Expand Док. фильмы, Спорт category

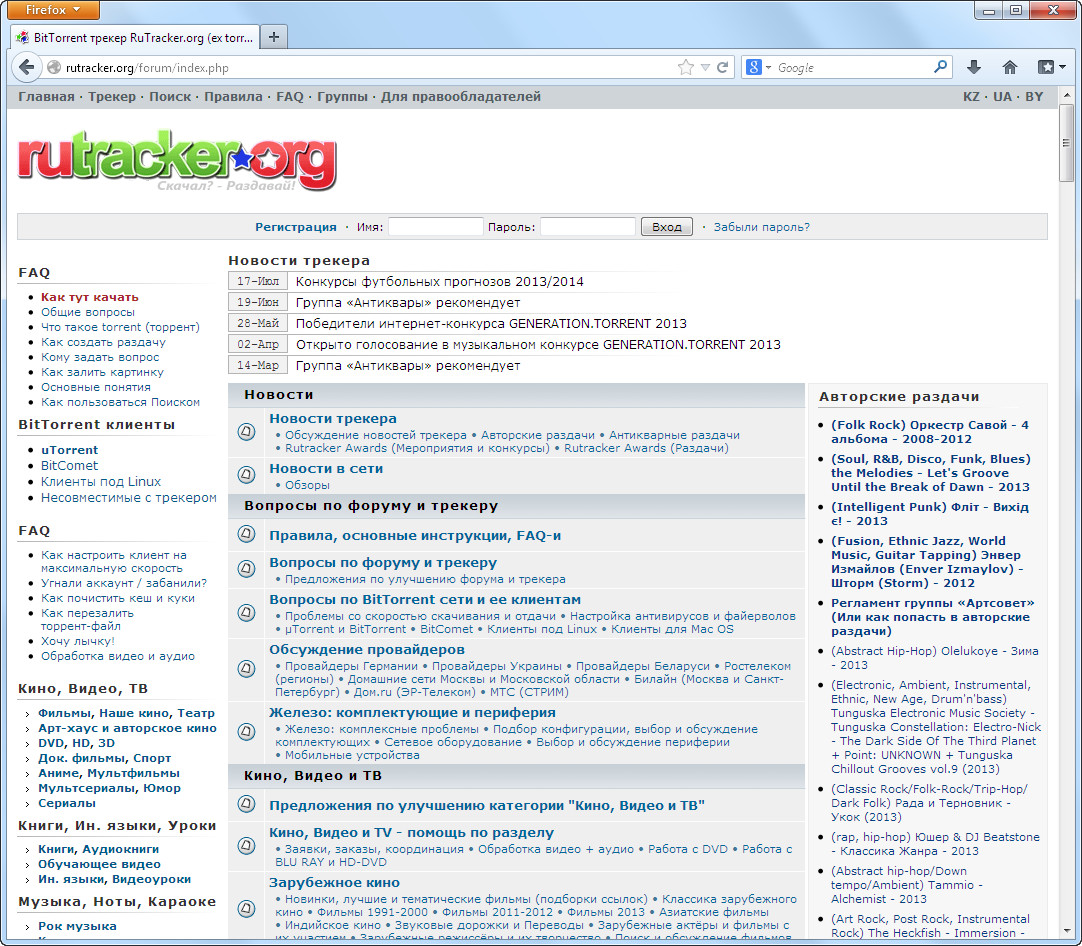pyautogui.click(x=104, y=758)
